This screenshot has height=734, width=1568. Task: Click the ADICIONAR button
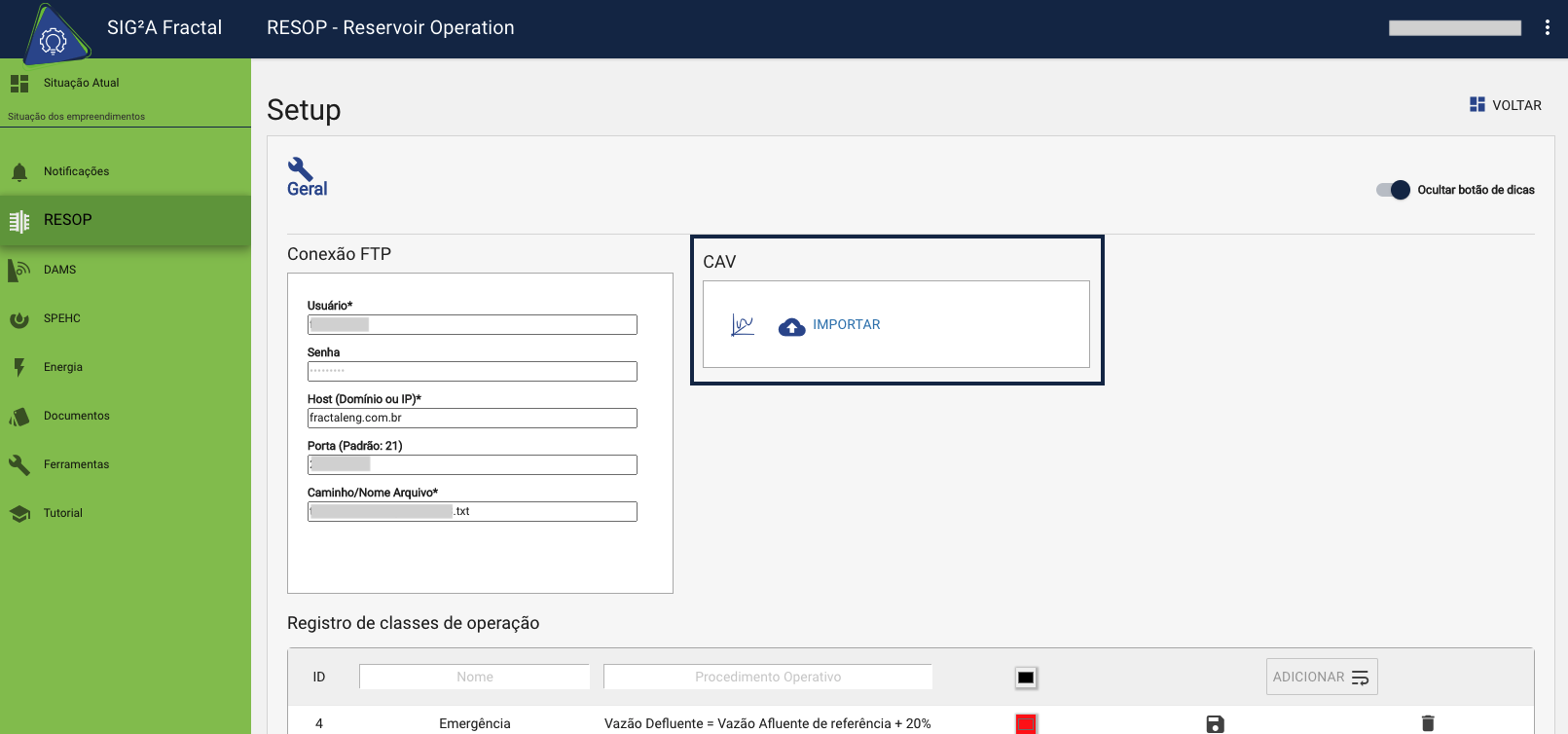click(1321, 677)
